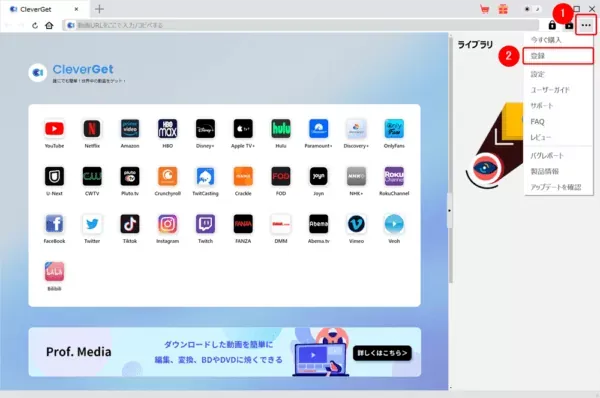Open the FANZA shortcut
Image resolution: width=600 pixels, height=398 pixels.
pyautogui.click(x=243, y=224)
